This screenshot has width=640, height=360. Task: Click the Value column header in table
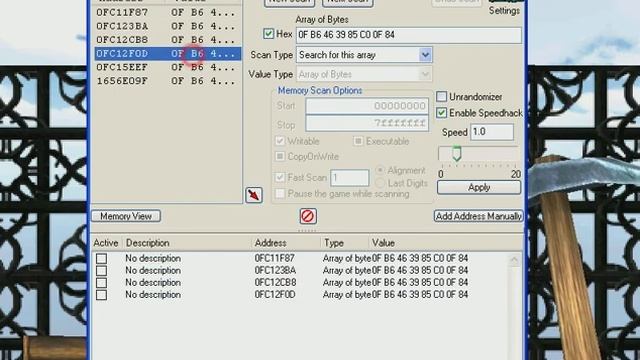[x=446, y=243]
